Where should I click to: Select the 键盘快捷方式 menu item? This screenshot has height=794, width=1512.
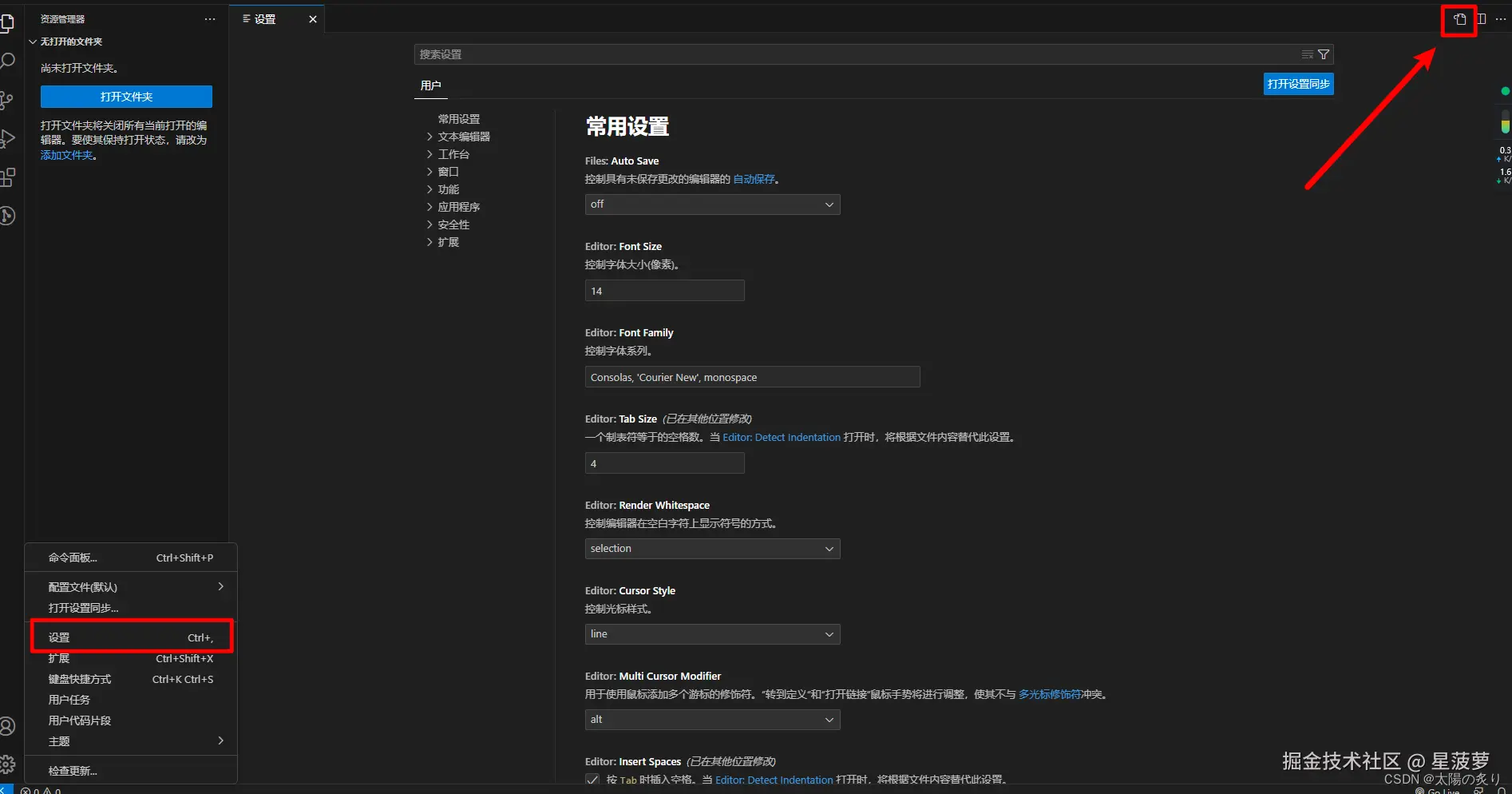click(131, 679)
